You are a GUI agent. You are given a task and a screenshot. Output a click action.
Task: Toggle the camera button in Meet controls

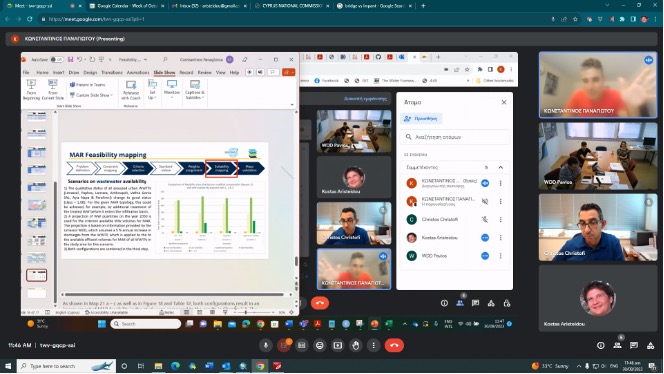[x=284, y=346]
